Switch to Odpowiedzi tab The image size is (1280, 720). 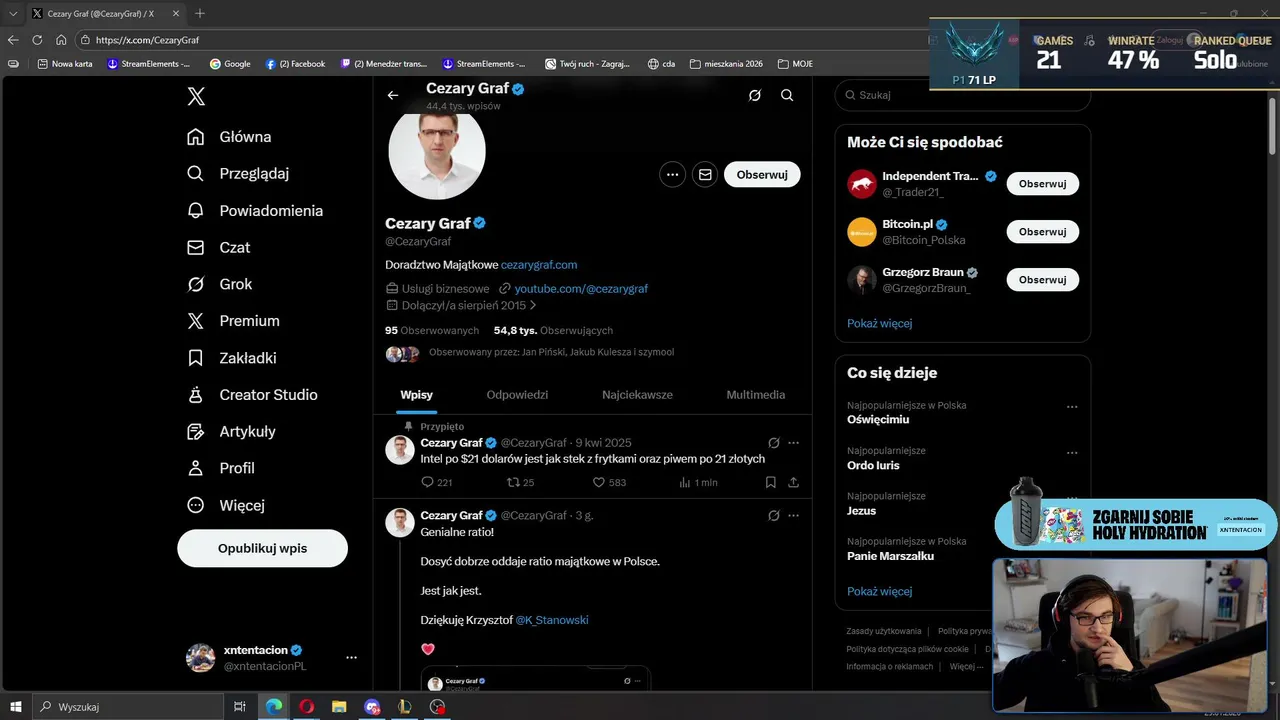pyautogui.click(x=517, y=395)
